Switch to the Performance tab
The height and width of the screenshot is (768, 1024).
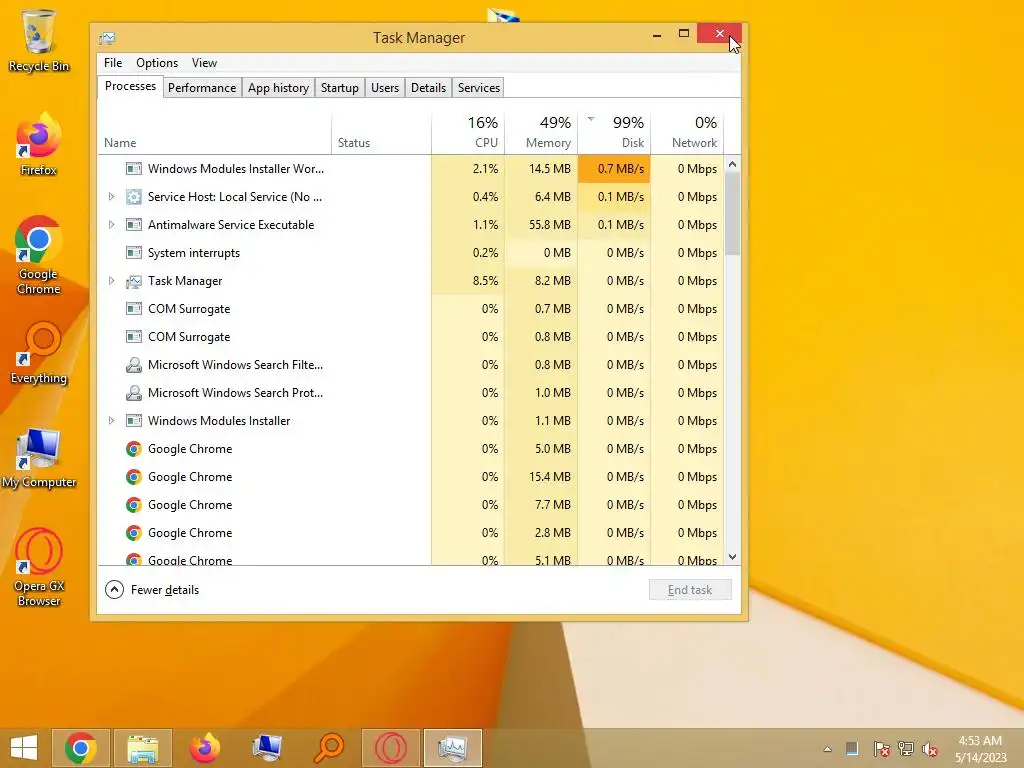[202, 88]
